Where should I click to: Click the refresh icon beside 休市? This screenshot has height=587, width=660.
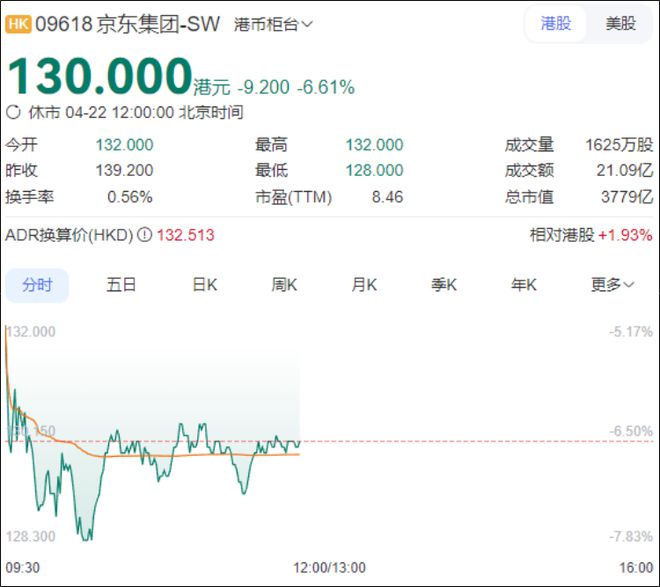[13, 112]
